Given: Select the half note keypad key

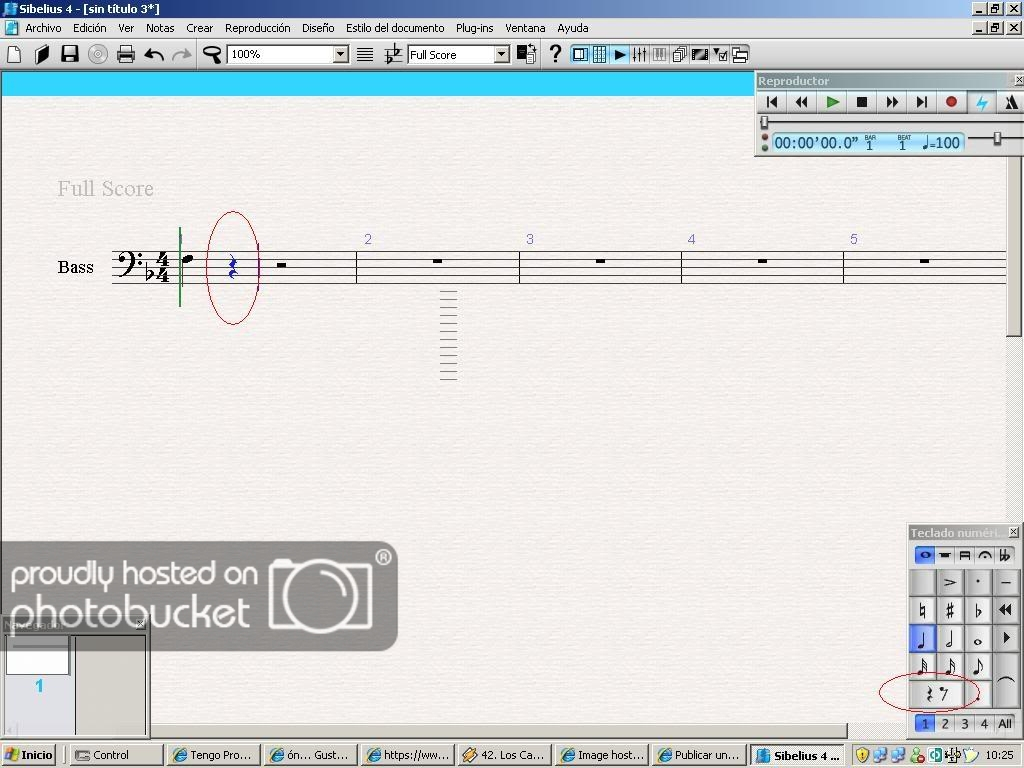Looking at the screenshot, I should click(950, 639).
